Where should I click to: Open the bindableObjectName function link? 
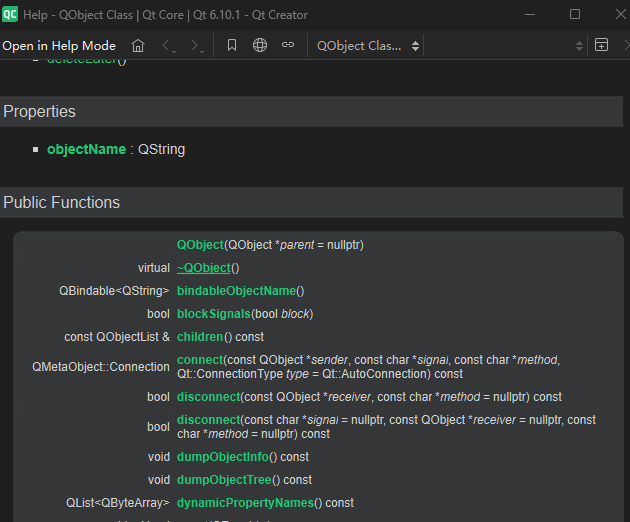point(237,291)
